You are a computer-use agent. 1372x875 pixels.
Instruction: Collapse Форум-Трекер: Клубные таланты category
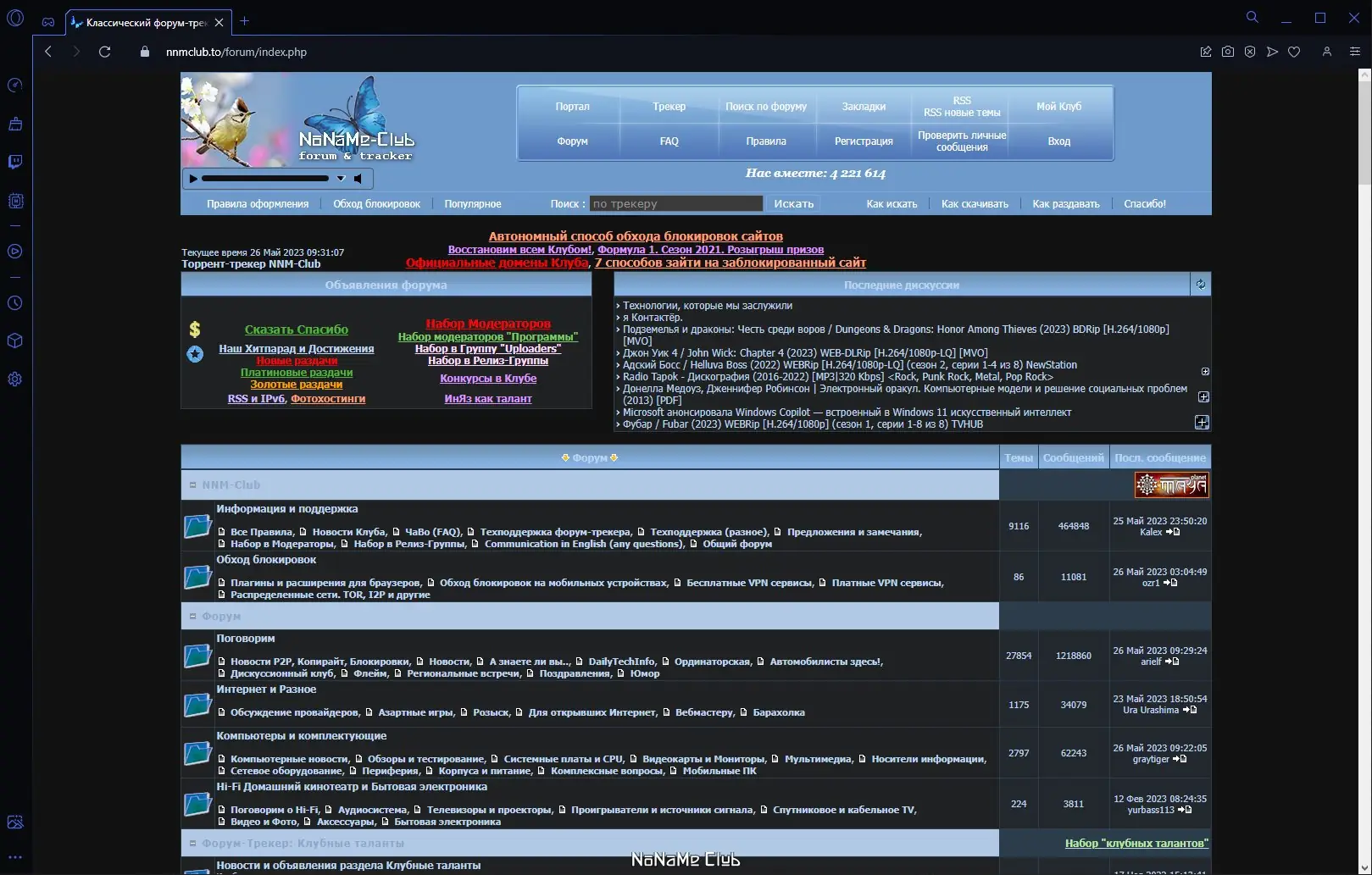[192, 844]
